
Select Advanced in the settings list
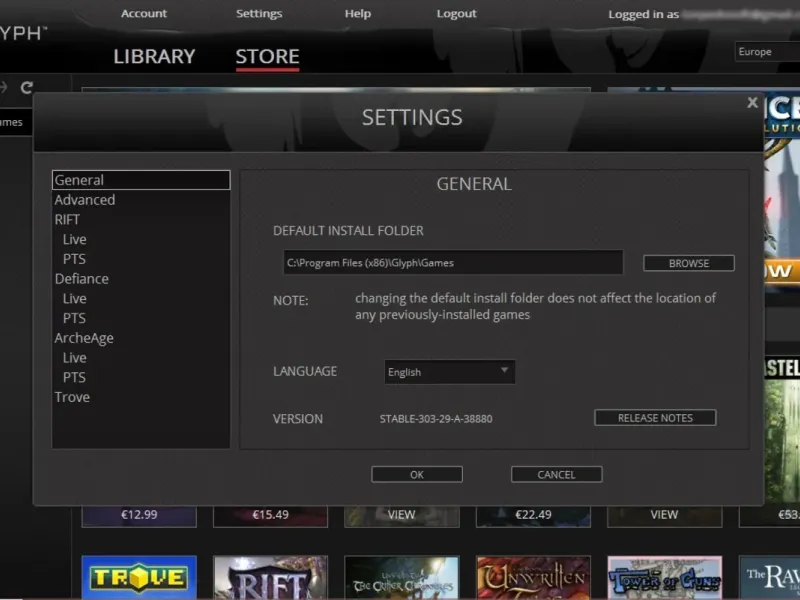pyautogui.click(x=141, y=200)
